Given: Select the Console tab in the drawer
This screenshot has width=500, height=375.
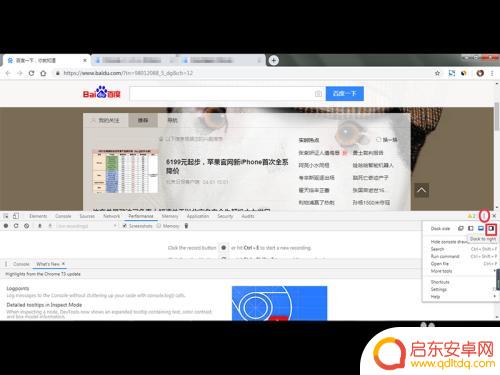Looking at the screenshot, I should coord(21,264).
